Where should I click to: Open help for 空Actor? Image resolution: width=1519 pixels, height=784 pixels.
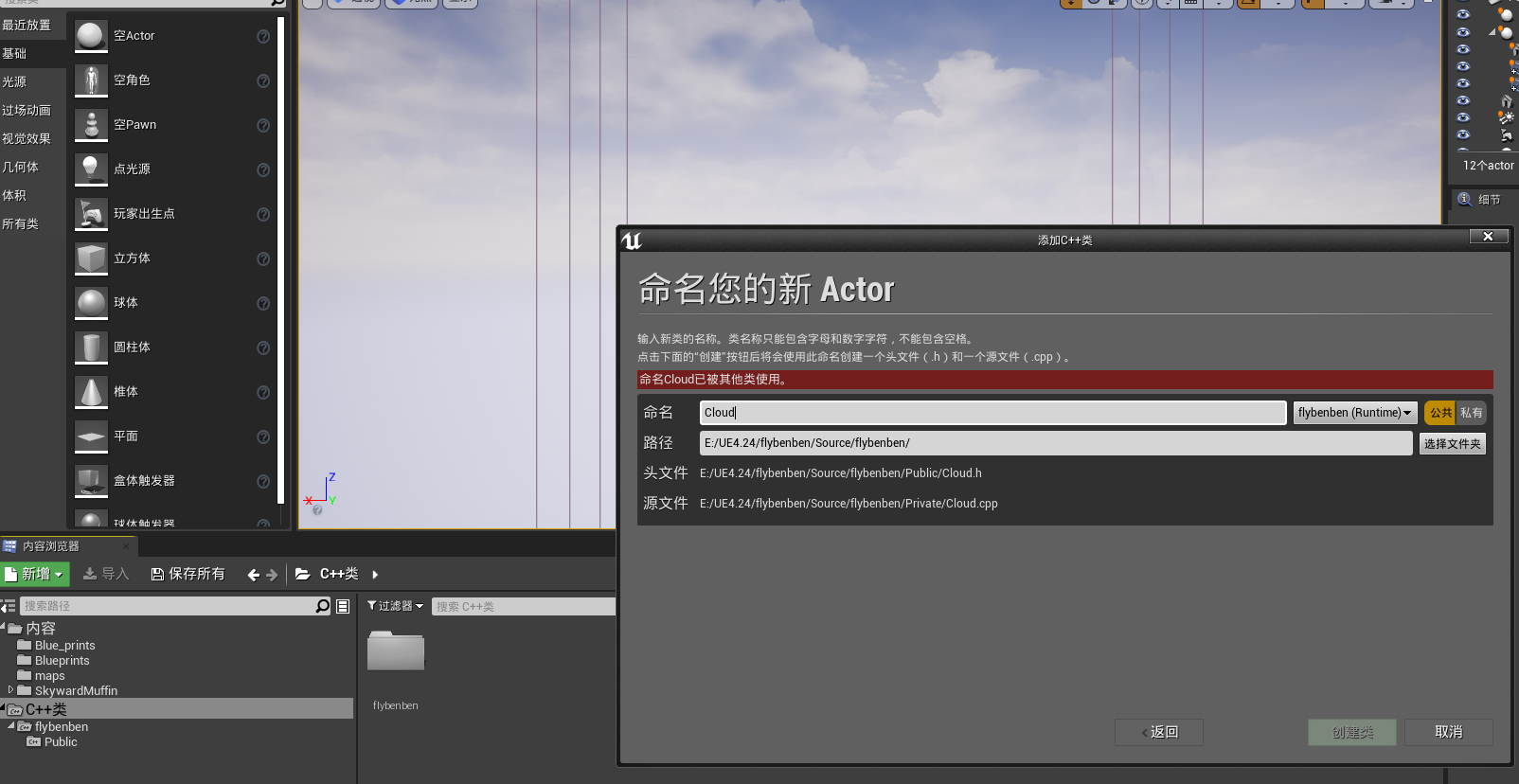(x=263, y=37)
